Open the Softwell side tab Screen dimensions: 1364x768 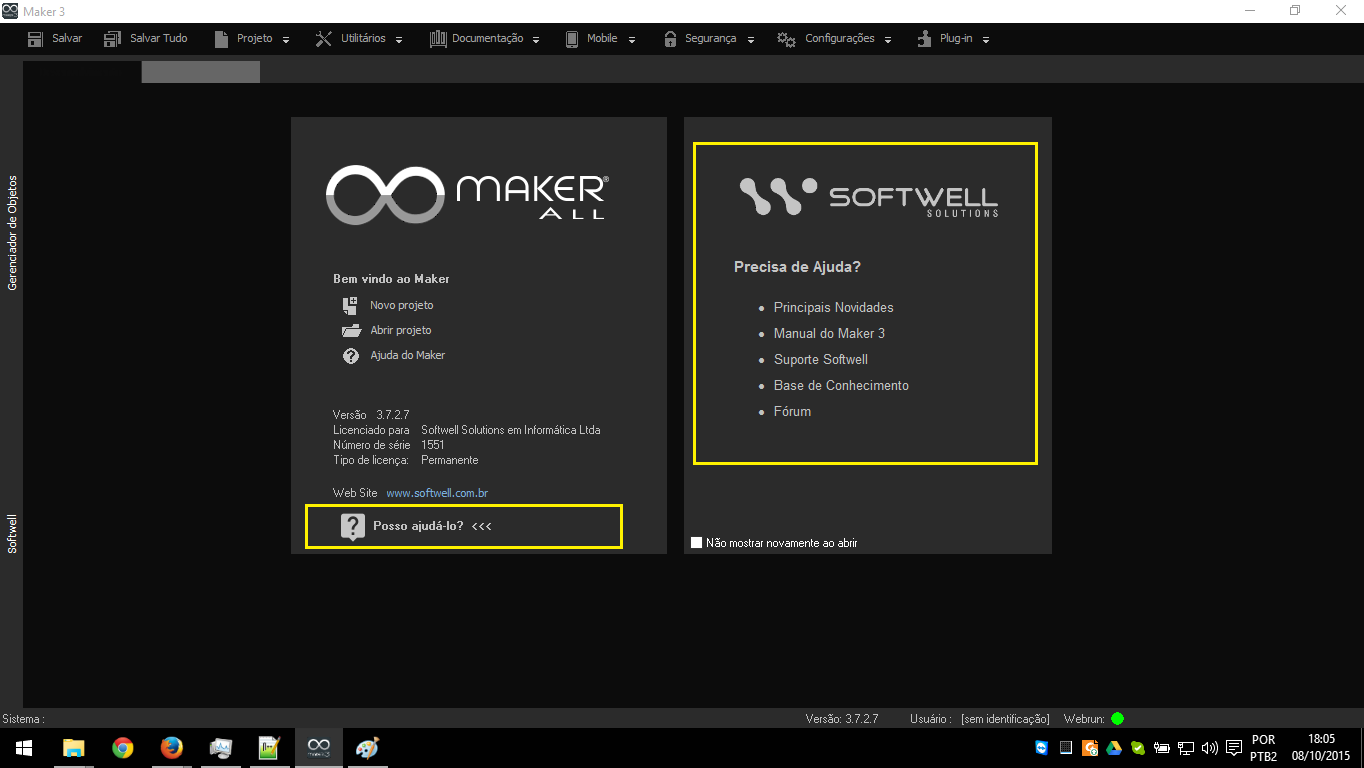point(12,534)
